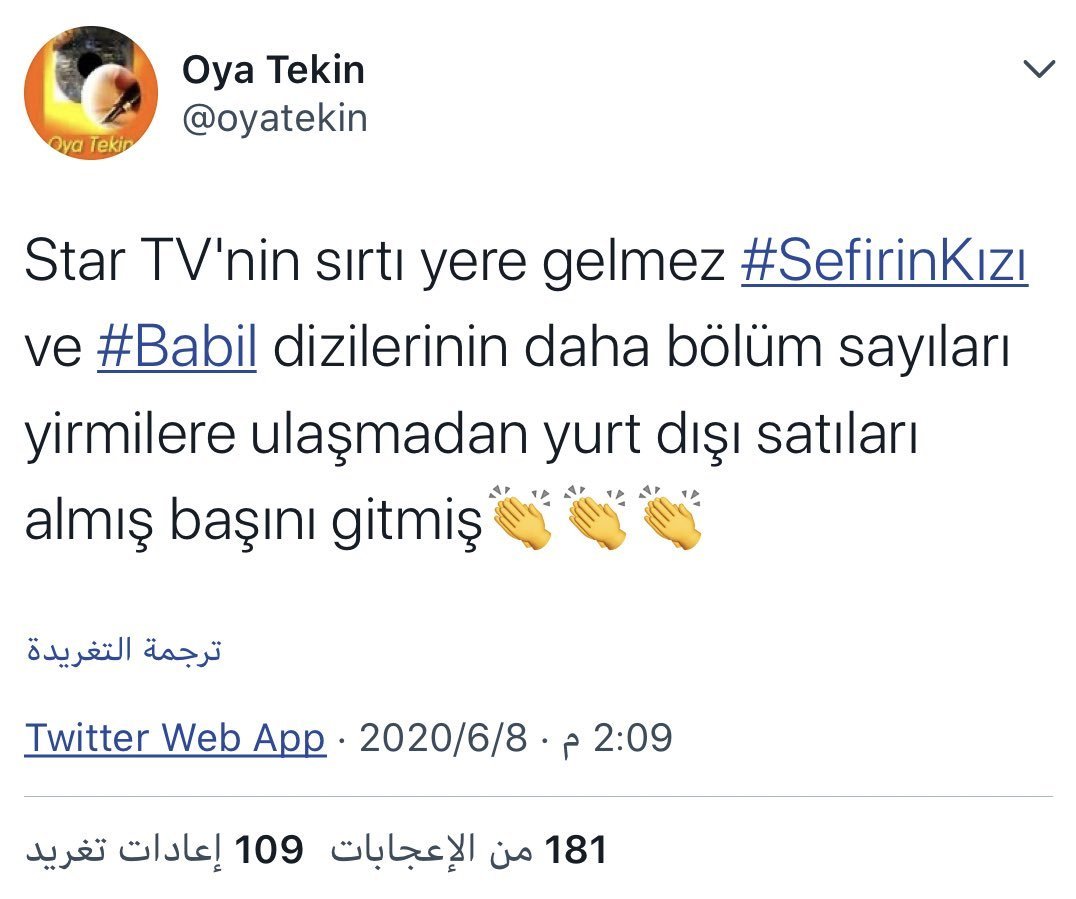1076x899 pixels.
Task: View the 181 likes list
Action: (x=469, y=850)
